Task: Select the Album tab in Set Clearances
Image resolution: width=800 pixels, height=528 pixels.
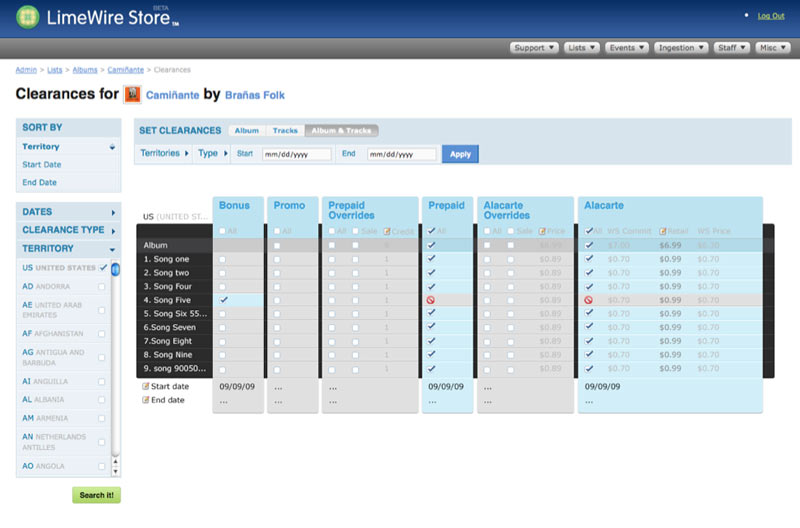Action: point(246,131)
